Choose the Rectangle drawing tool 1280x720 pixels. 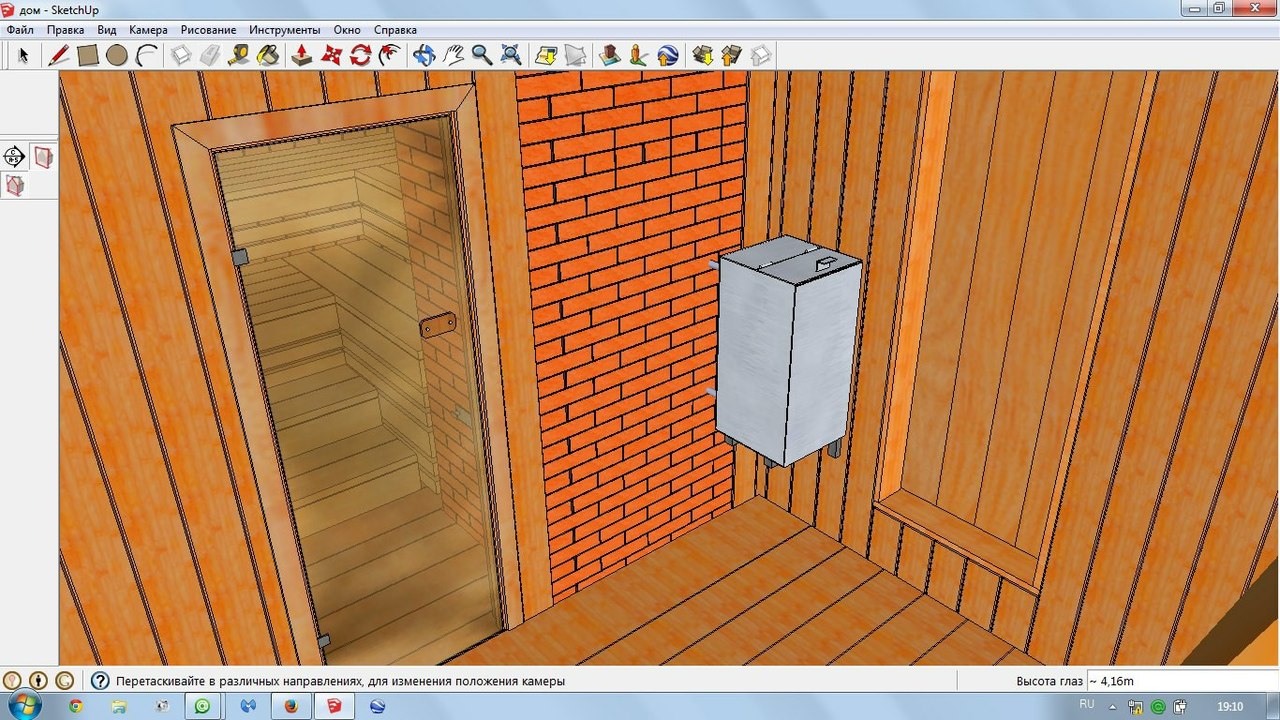tap(88, 55)
